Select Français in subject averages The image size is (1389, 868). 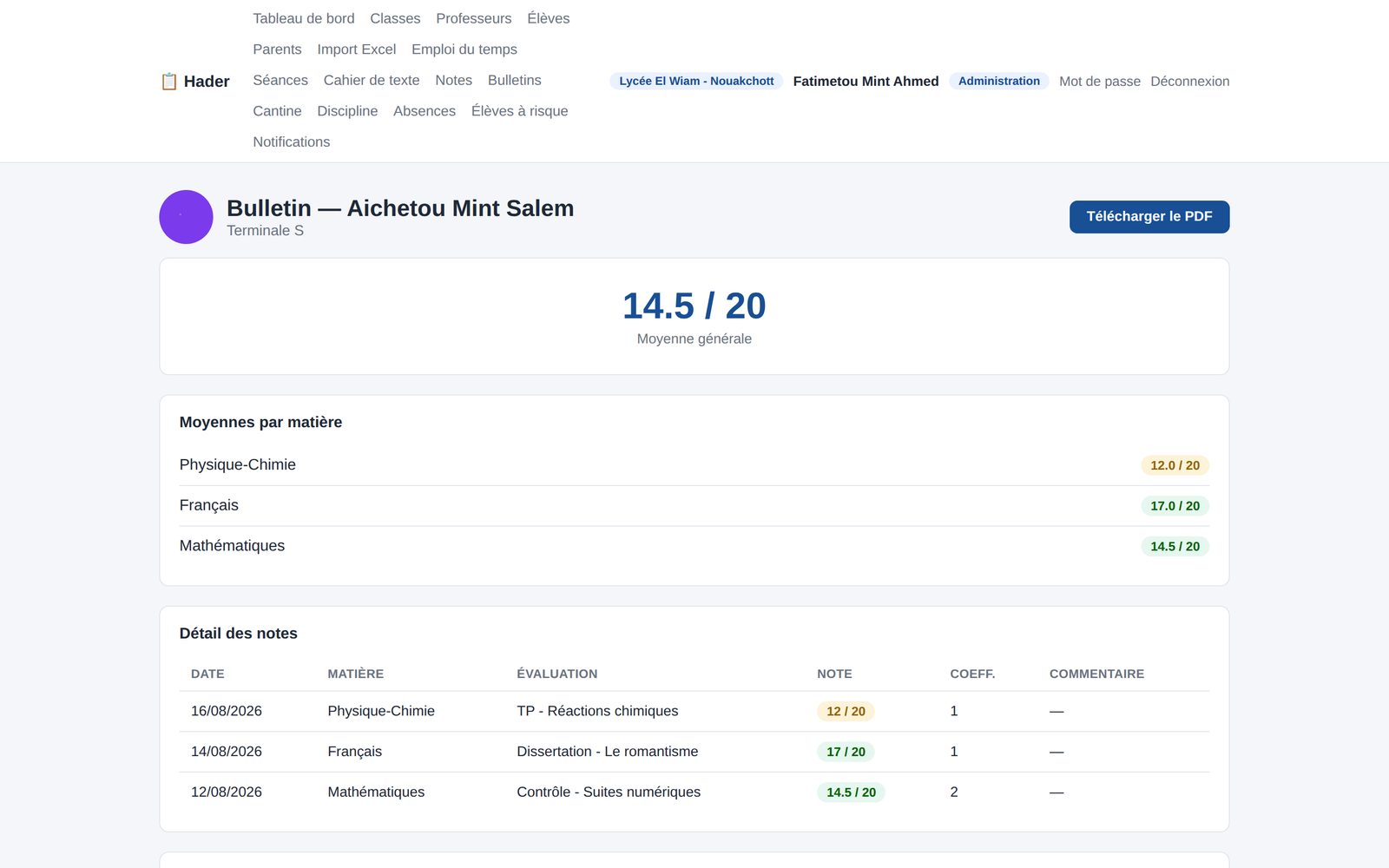(x=694, y=505)
